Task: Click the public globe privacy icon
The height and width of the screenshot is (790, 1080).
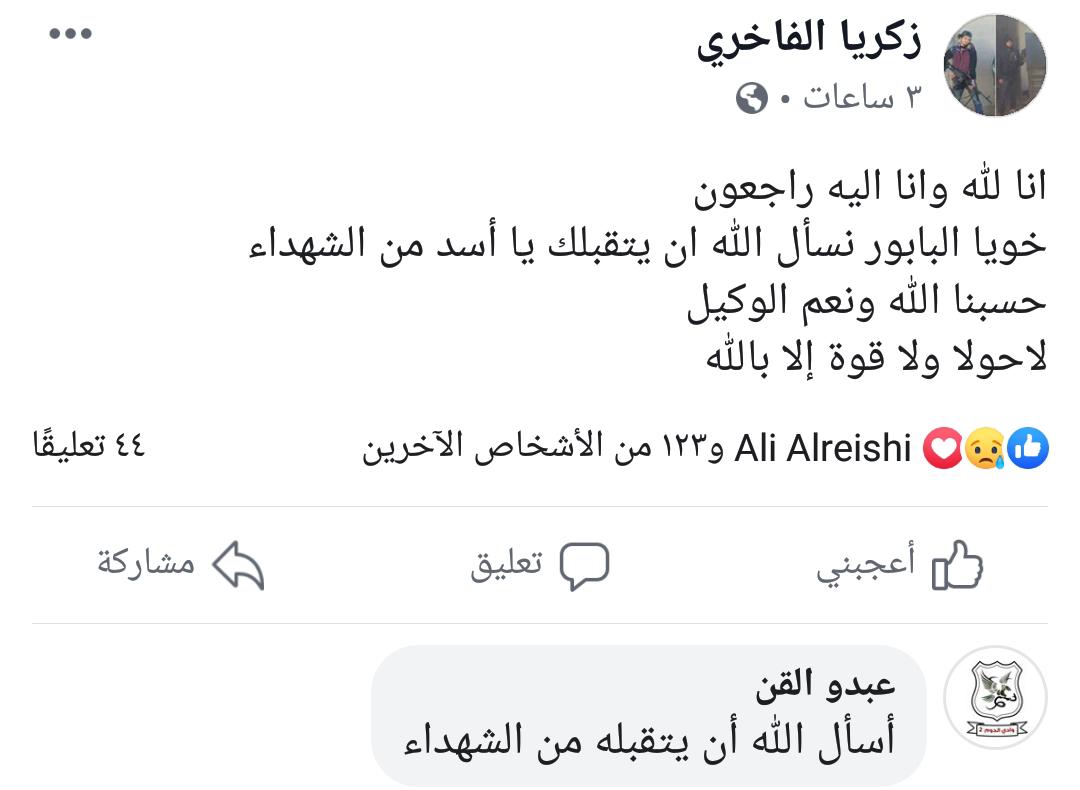Action: pos(752,98)
